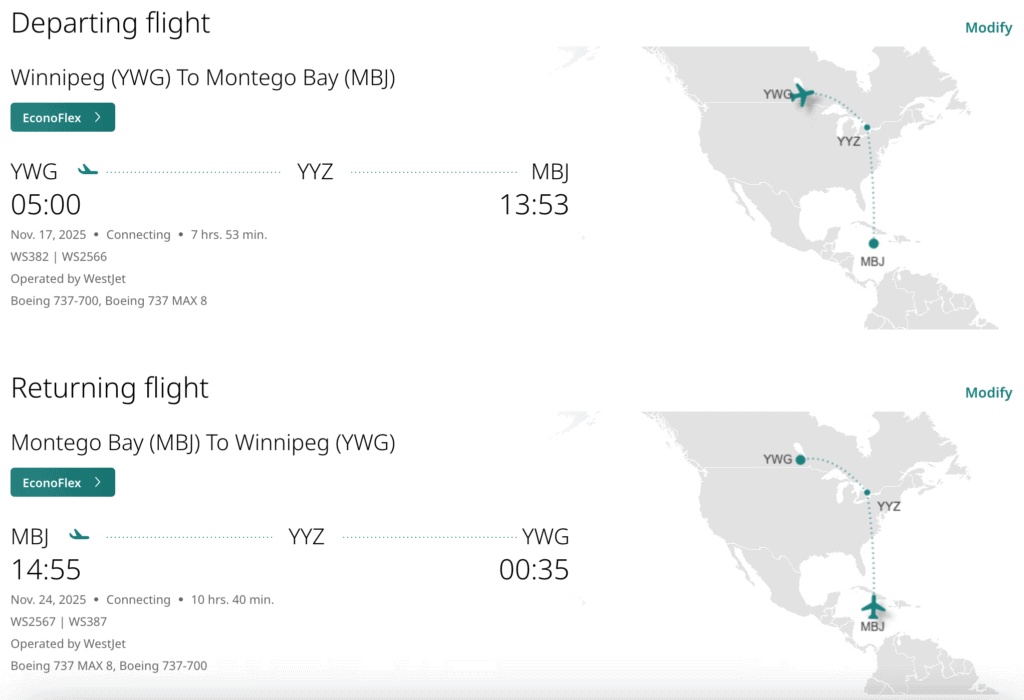Click the 05:00 departure time

point(46,205)
